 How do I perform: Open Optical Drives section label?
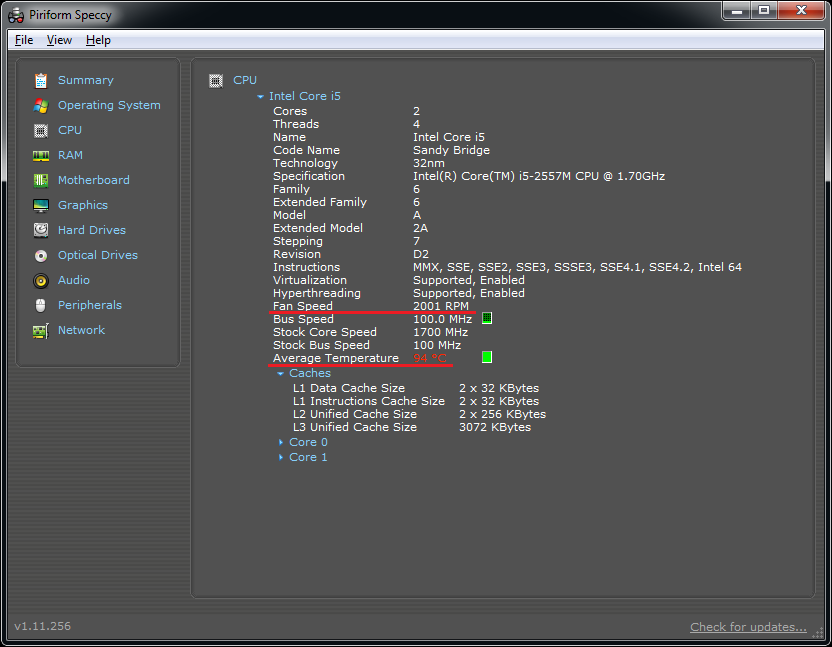[x=98, y=255]
